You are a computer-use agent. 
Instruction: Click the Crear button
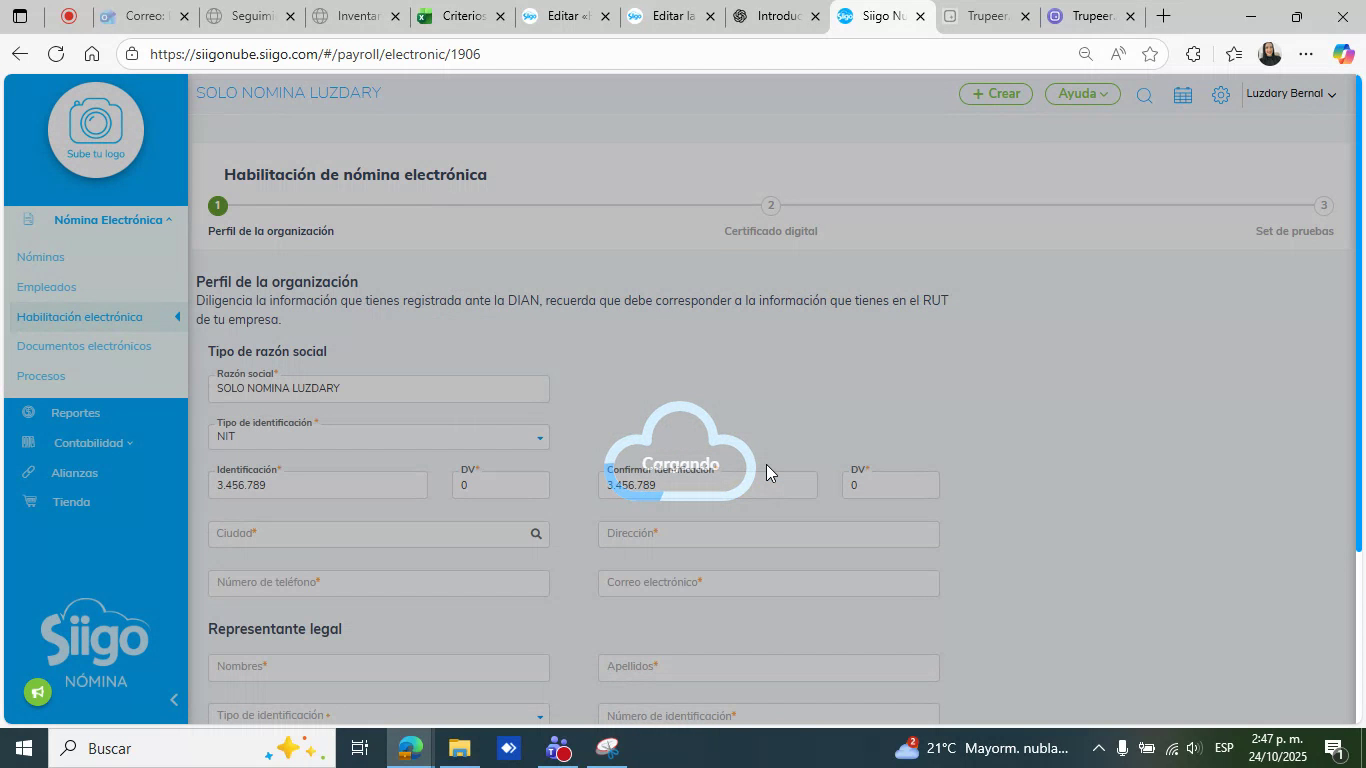pyautogui.click(x=996, y=94)
